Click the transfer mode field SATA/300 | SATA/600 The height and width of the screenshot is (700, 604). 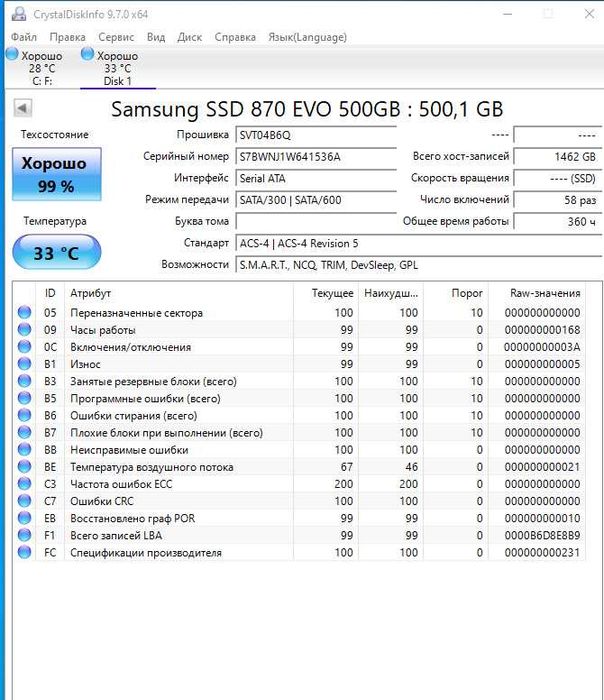click(x=316, y=200)
